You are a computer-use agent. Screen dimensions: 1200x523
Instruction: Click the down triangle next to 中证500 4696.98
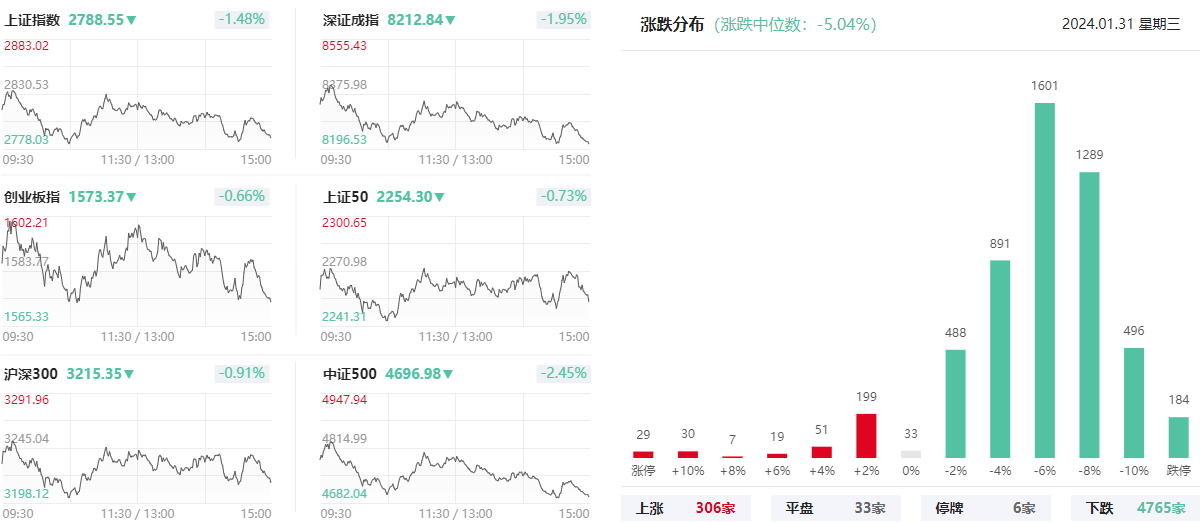449,374
